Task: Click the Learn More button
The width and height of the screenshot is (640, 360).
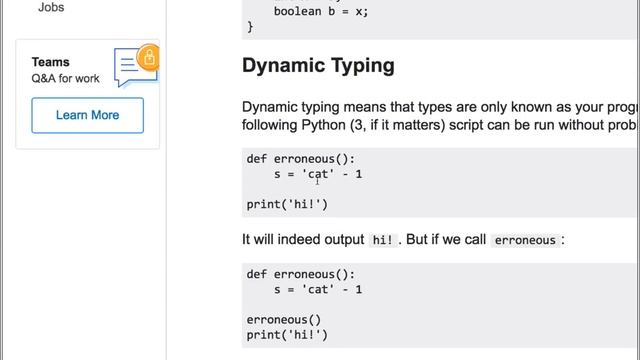Action: [x=87, y=115]
